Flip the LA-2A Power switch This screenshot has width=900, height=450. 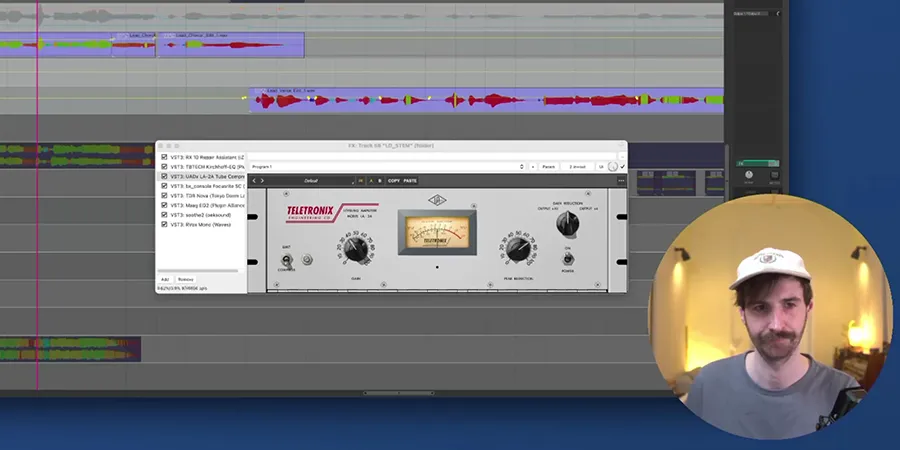tap(567, 259)
